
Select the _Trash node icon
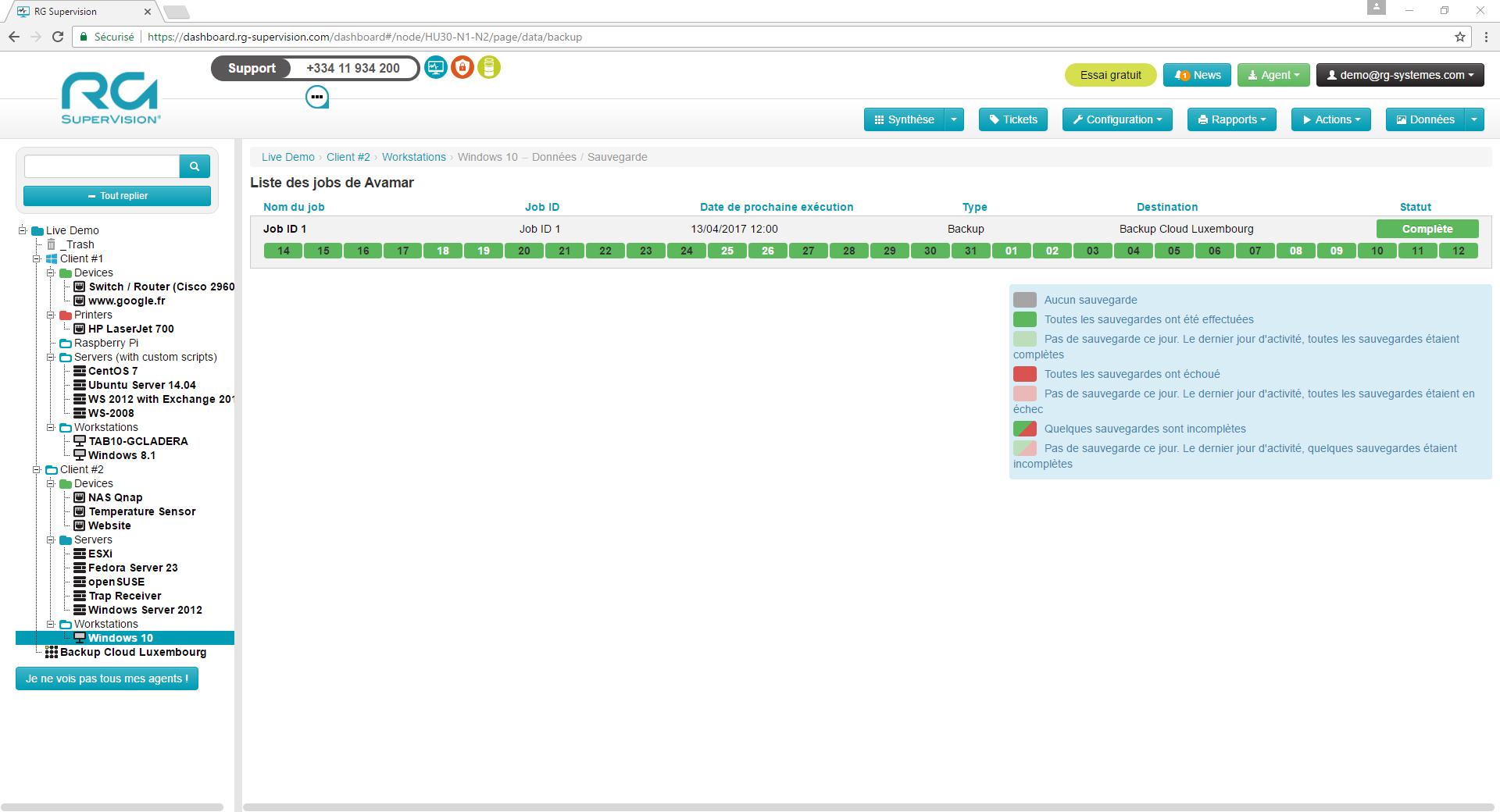click(x=52, y=244)
